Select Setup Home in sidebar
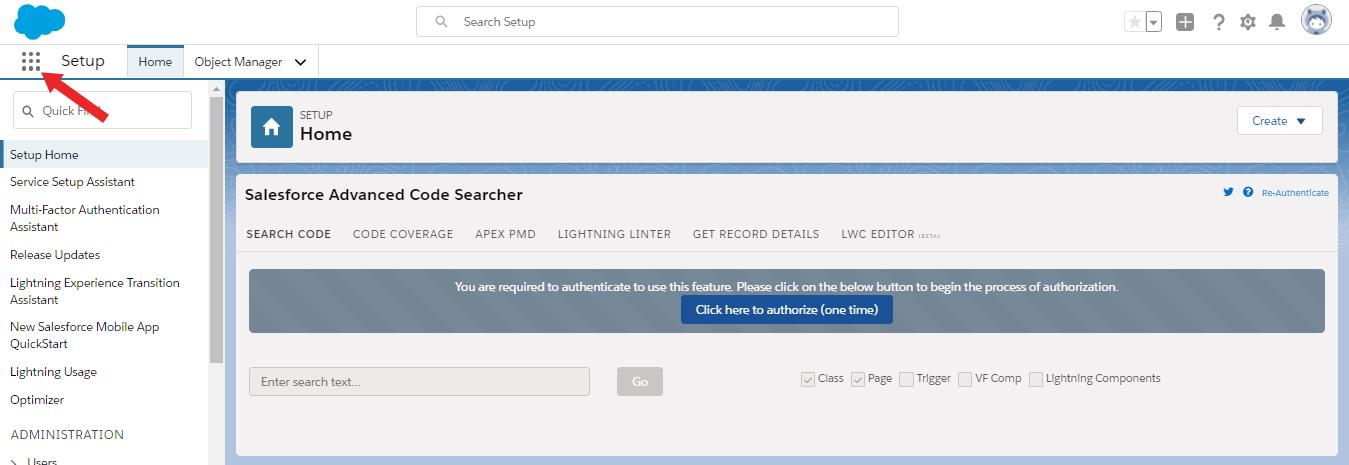The height and width of the screenshot is (465, 1349). pyautogui.click(x=104, y=155)
